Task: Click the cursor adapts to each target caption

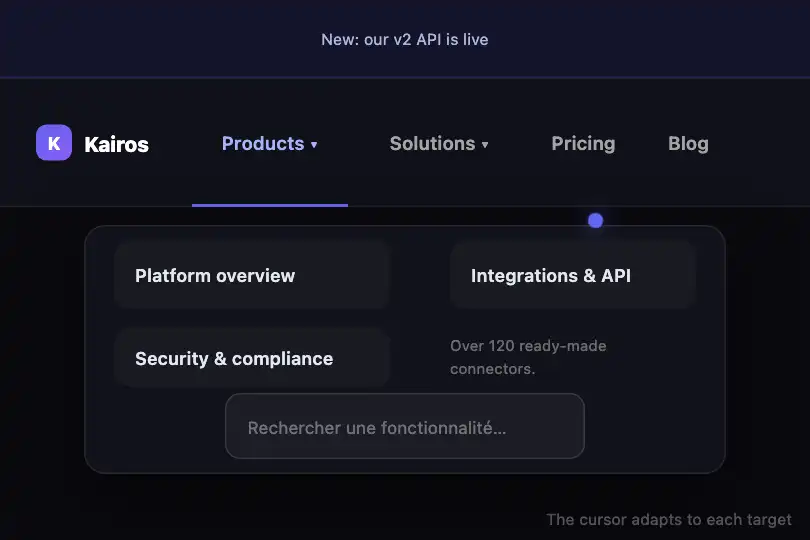Action: coord(669,519)
